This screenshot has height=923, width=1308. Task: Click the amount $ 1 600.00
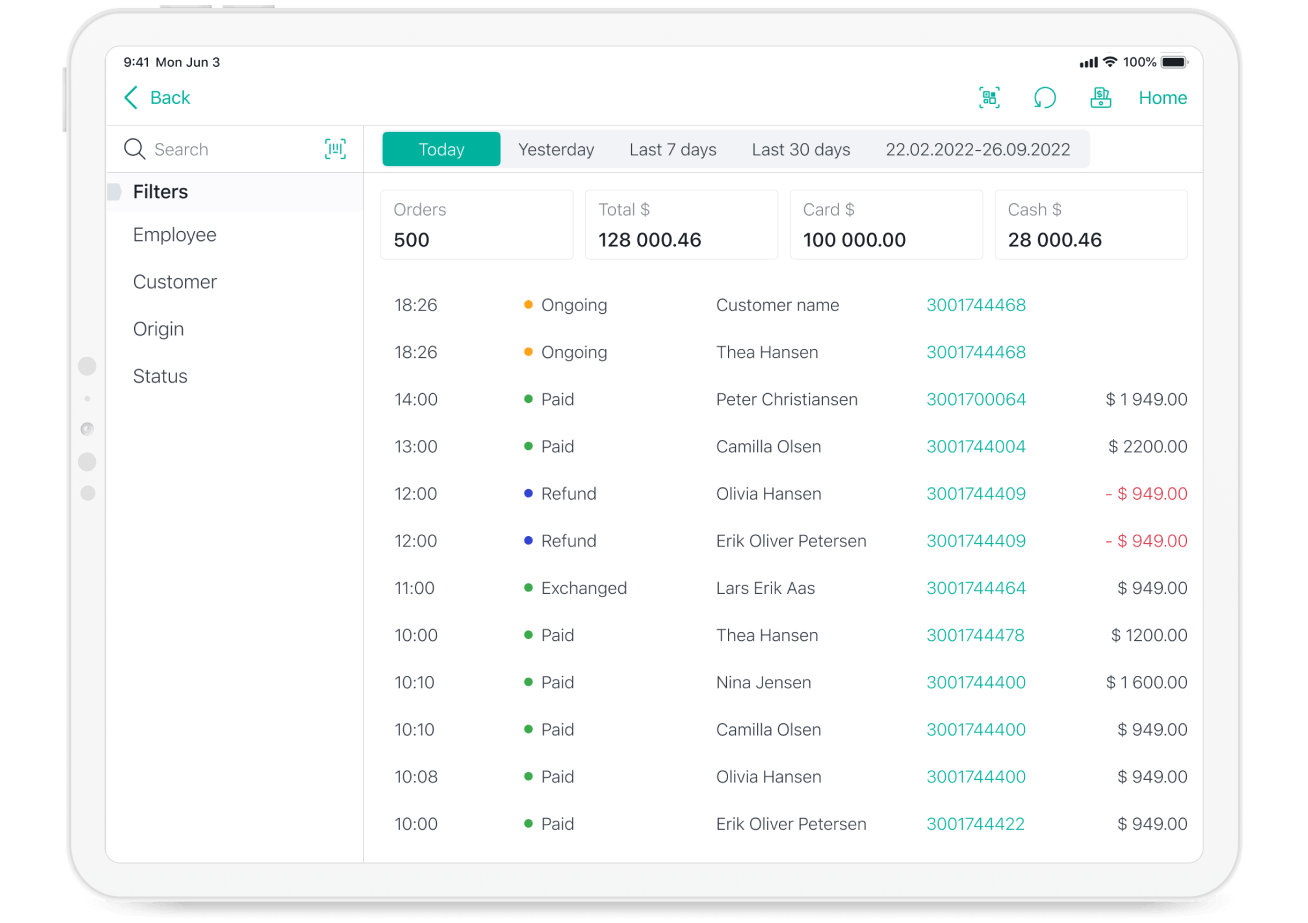[x=1147, y=682]
